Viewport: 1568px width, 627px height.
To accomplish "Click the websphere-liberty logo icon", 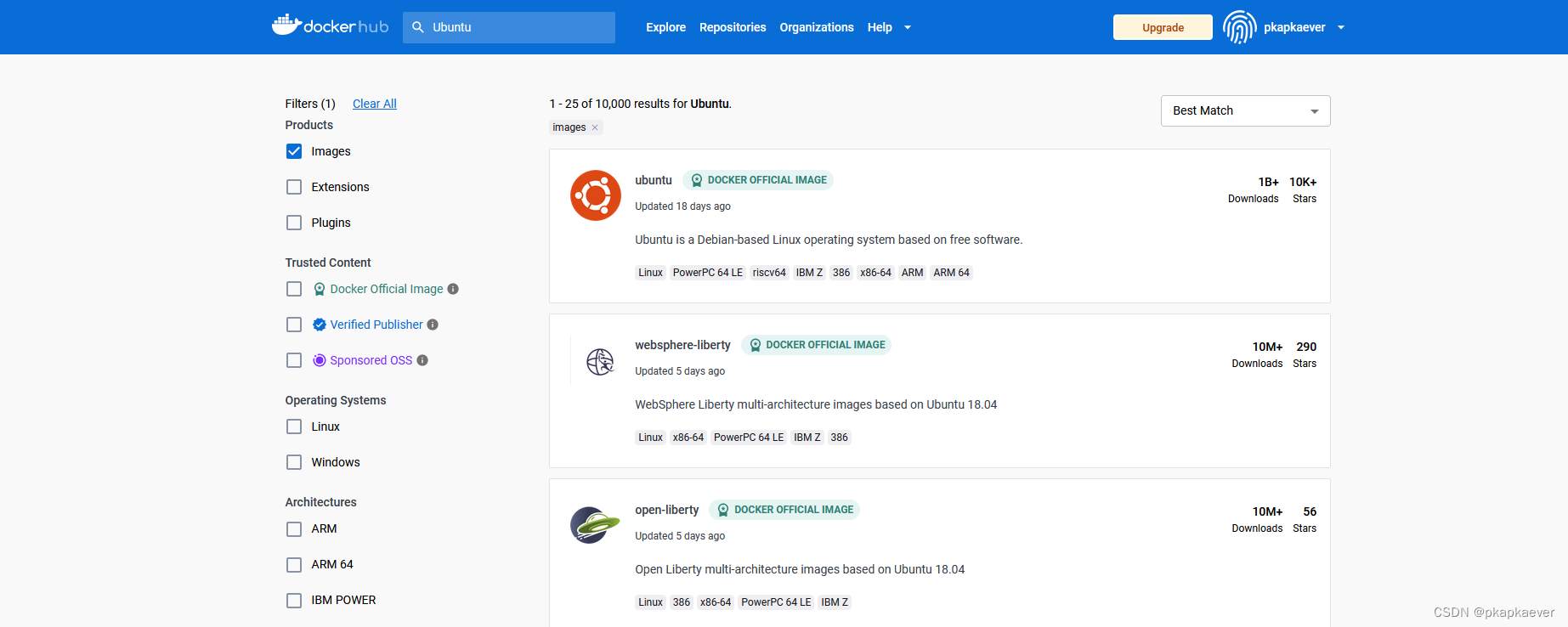I will point(600,362).
